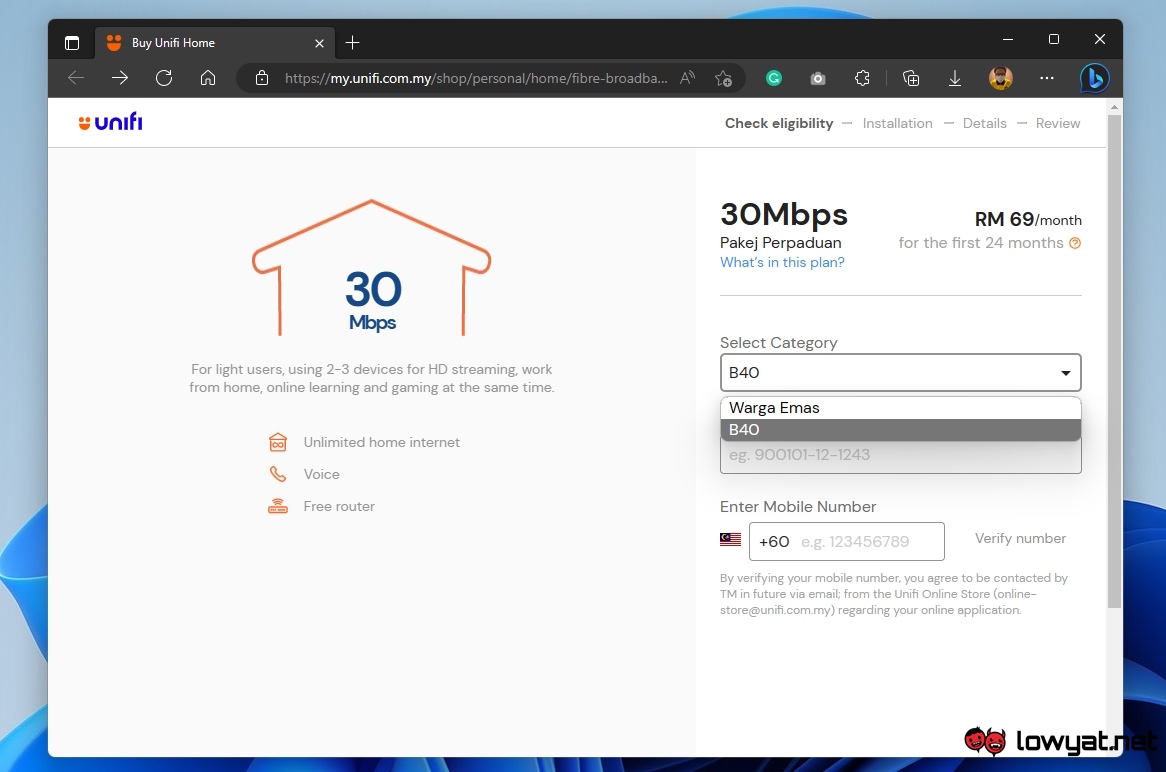Screen dimensions: 1166x772
Task: Open the Grammarly extension icon
Action: point(773,78)
